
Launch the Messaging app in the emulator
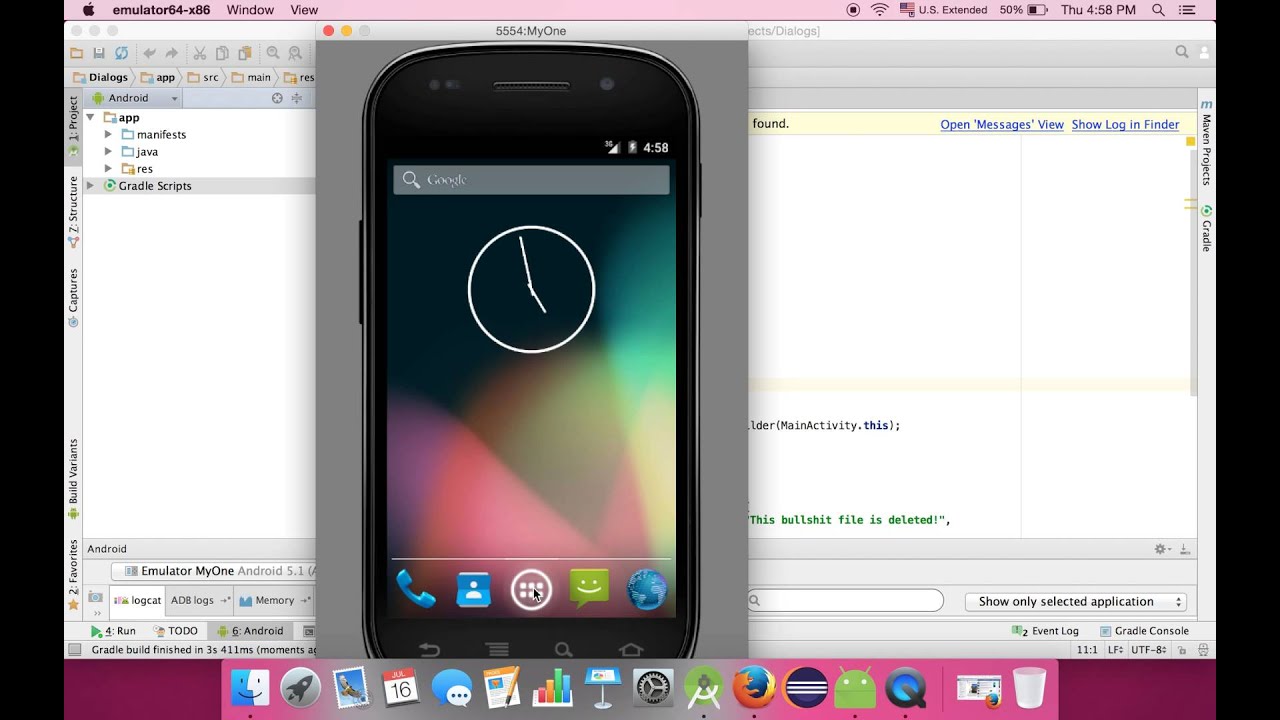tap(589, 591)
